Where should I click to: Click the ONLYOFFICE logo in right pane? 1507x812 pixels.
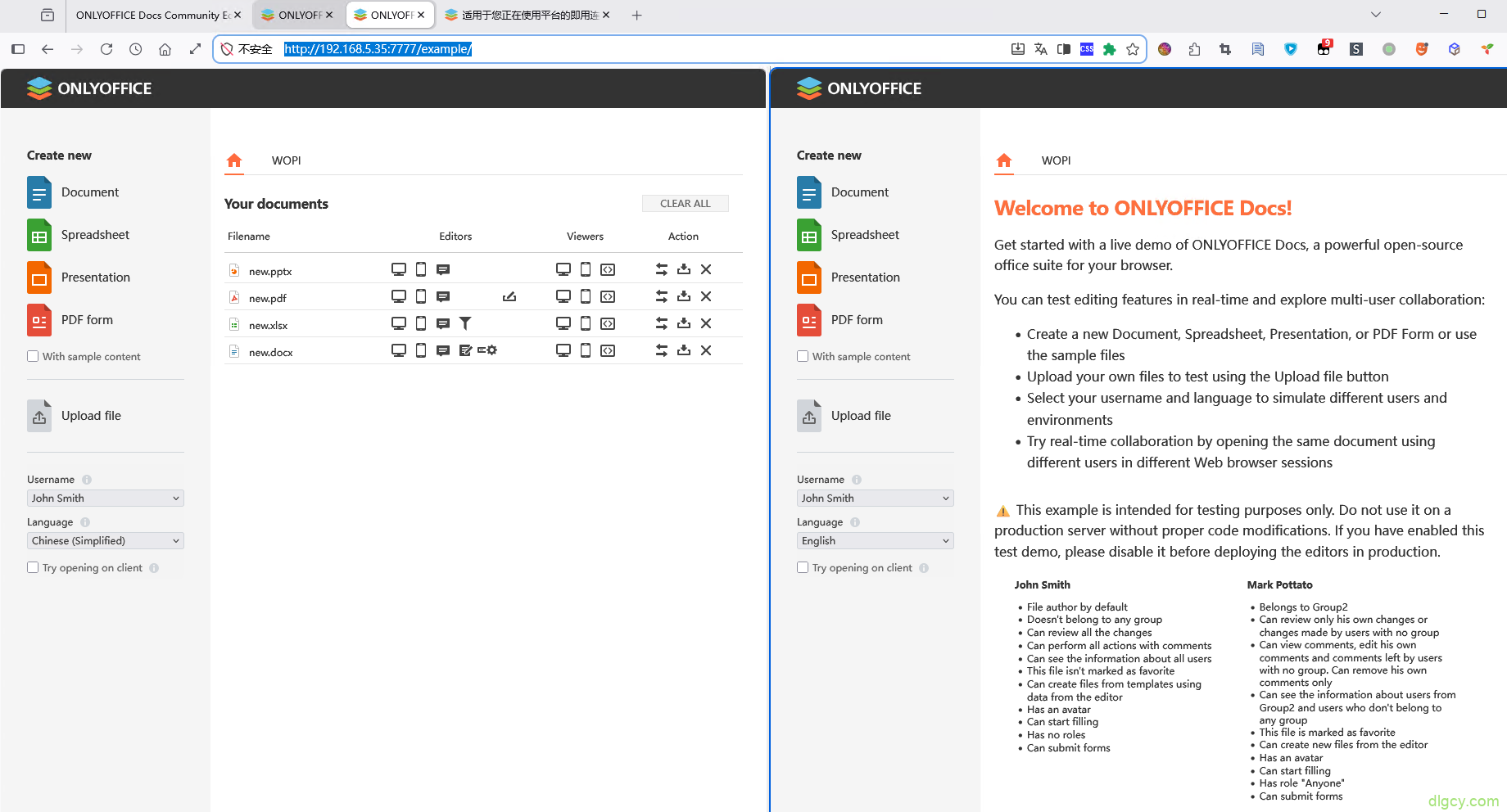(x=859, y=88)
